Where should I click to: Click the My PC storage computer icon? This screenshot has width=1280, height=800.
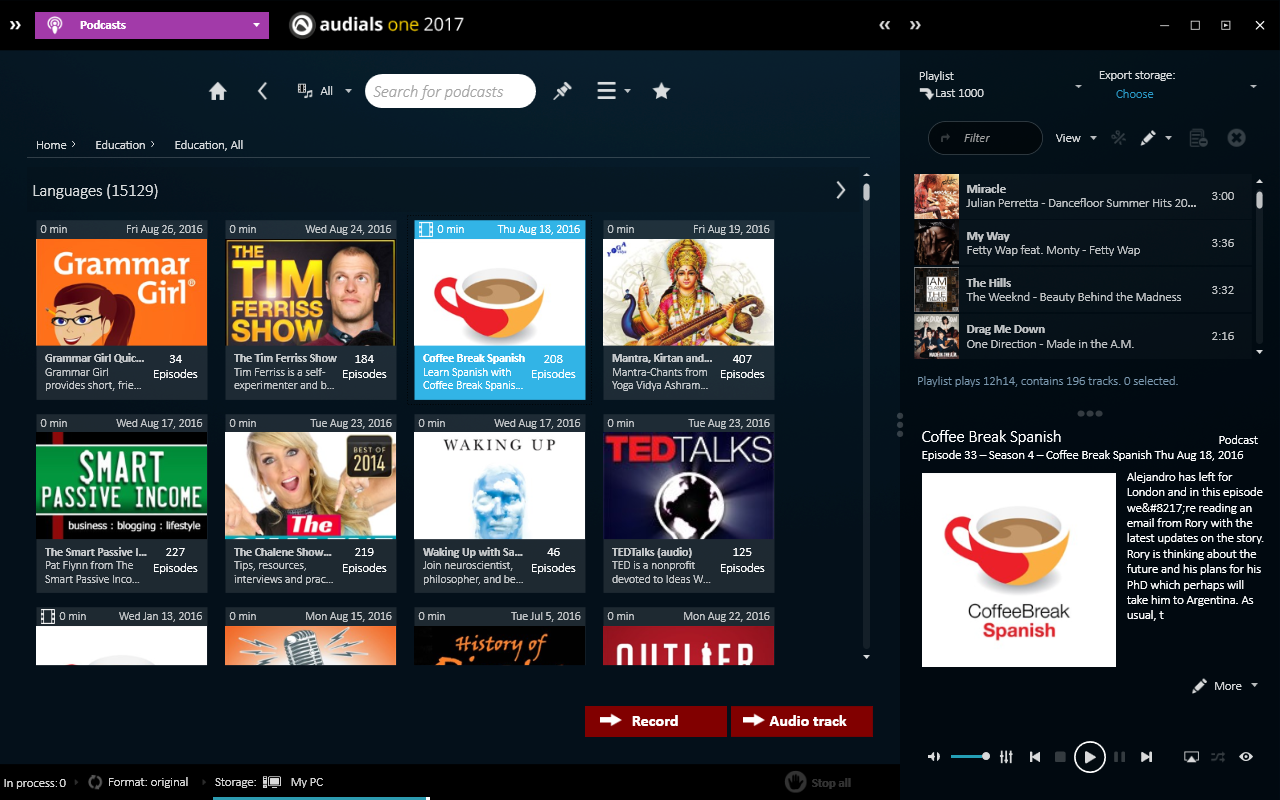(271, 782)
